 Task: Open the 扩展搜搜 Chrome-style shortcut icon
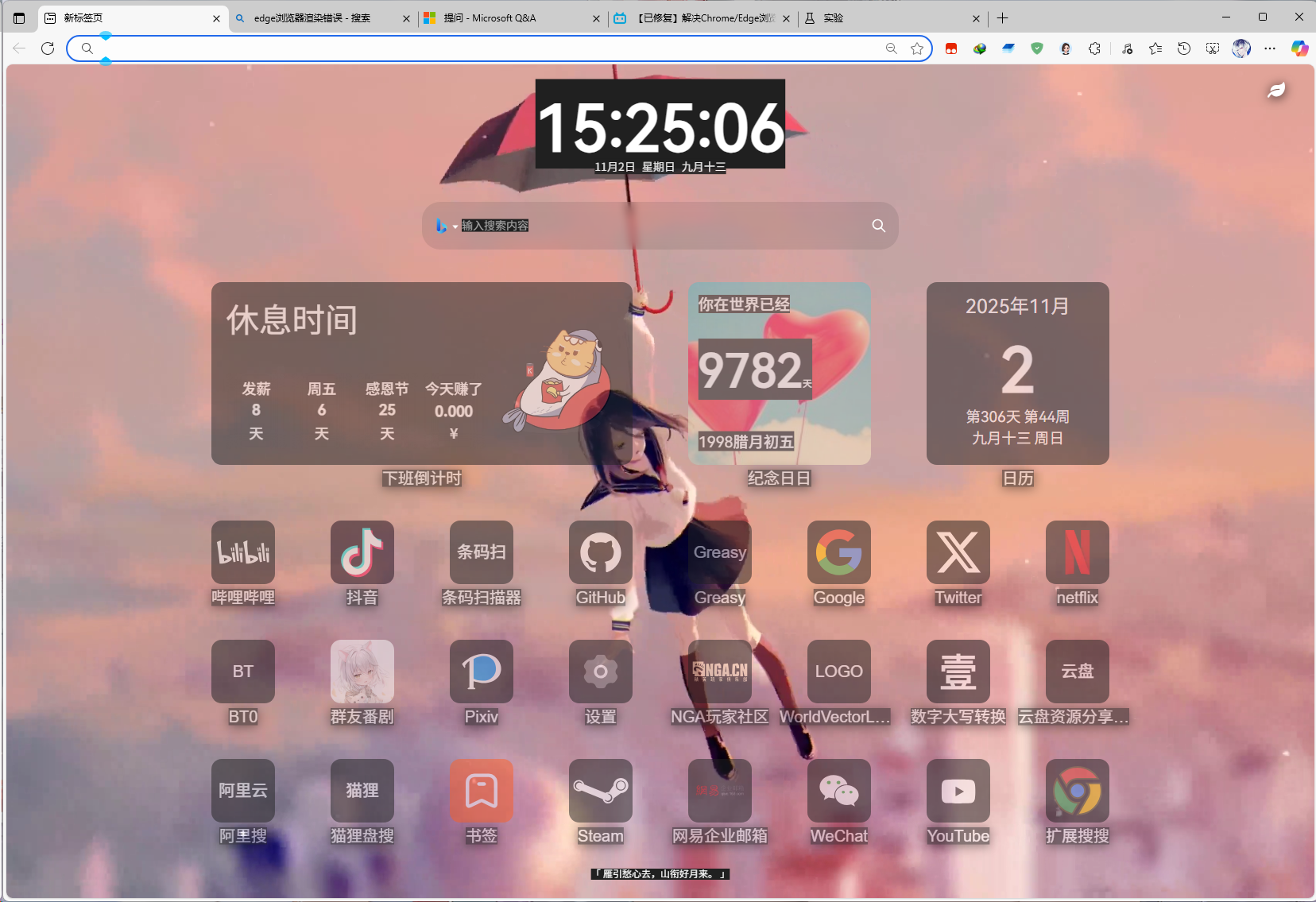point(1078,791)
